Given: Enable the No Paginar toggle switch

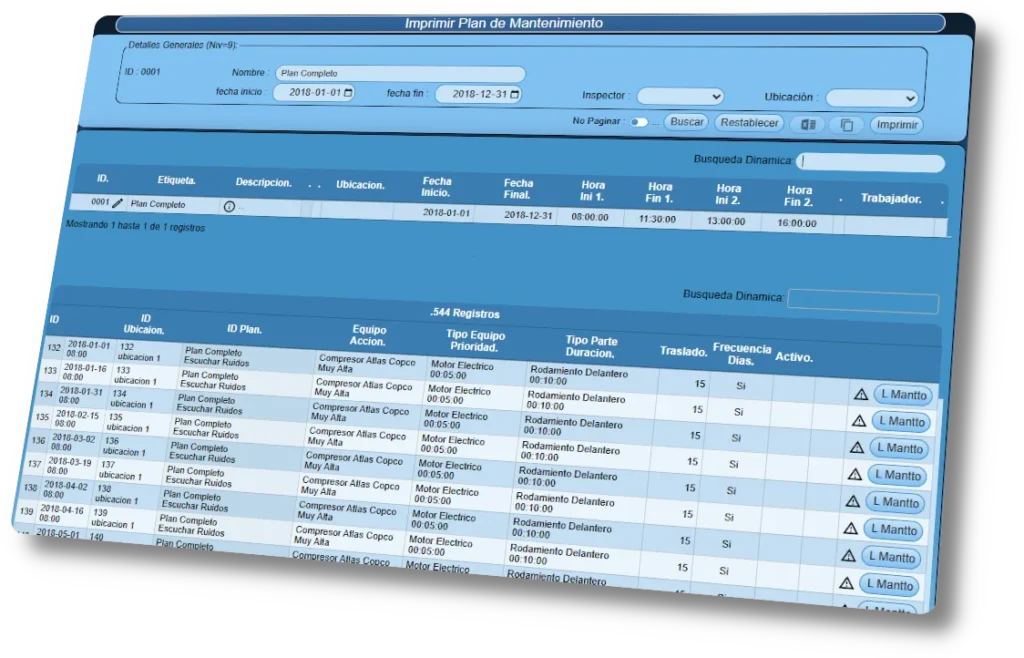Looking at the screenshot, I should 639,122.
